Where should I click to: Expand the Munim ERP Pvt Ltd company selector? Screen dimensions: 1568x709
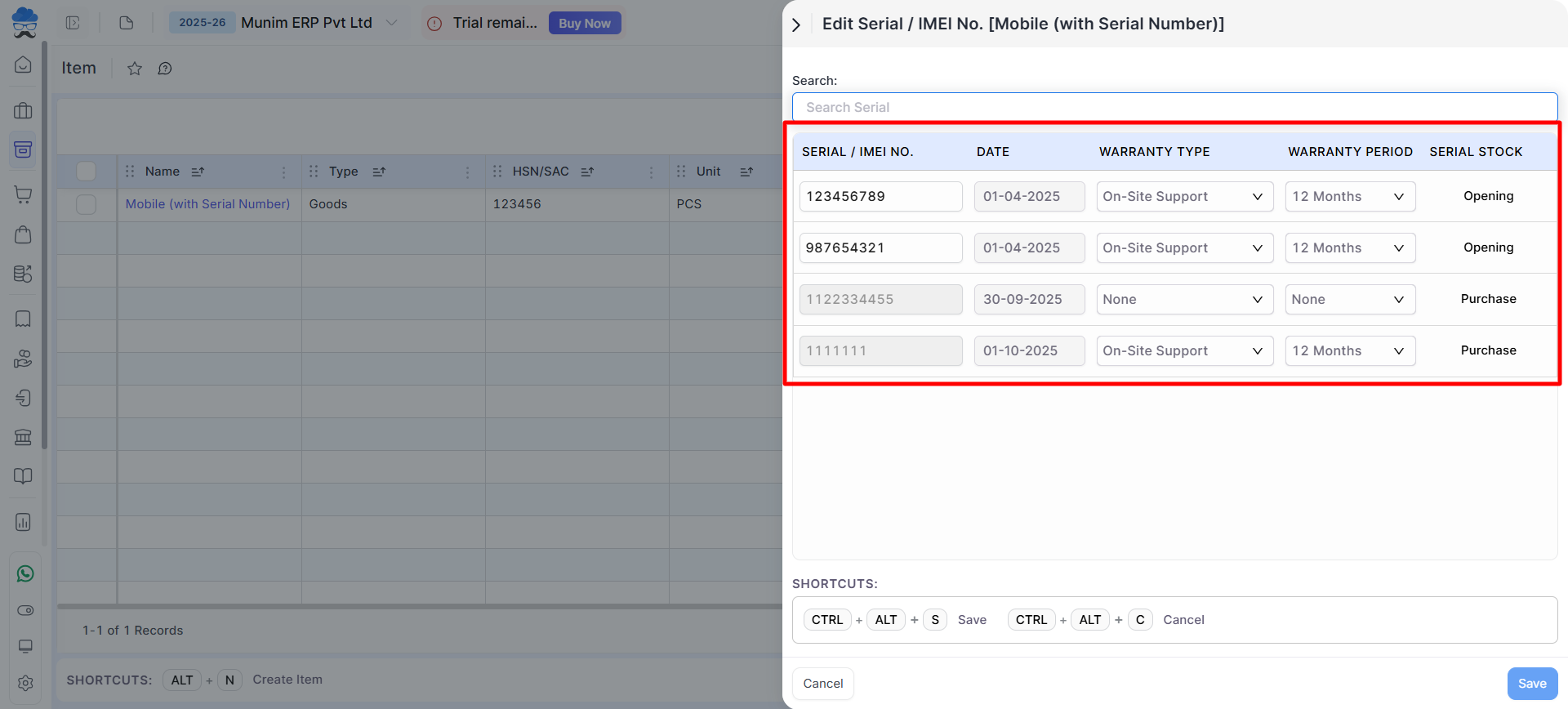(391, 23)
